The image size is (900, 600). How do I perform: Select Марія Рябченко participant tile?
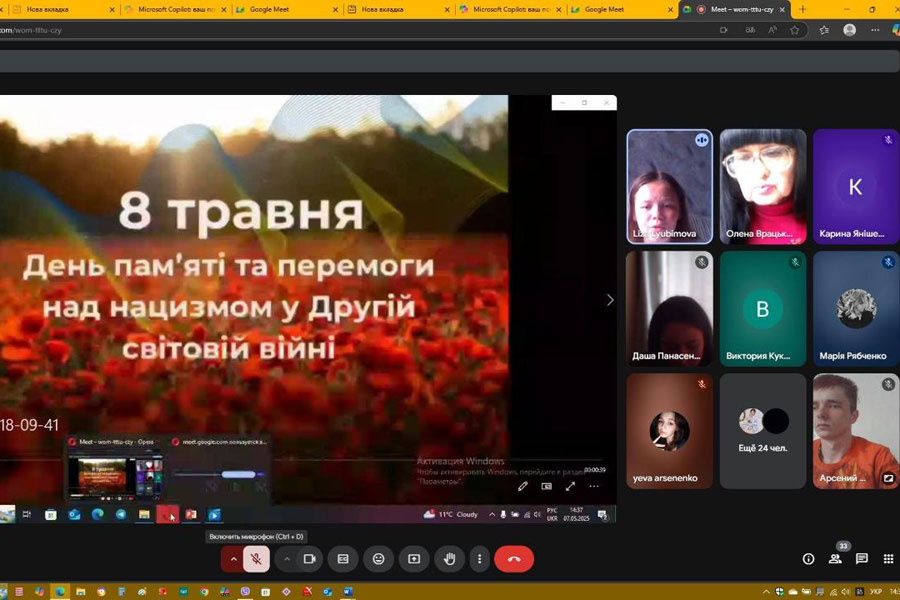click(x=856, y=308)
